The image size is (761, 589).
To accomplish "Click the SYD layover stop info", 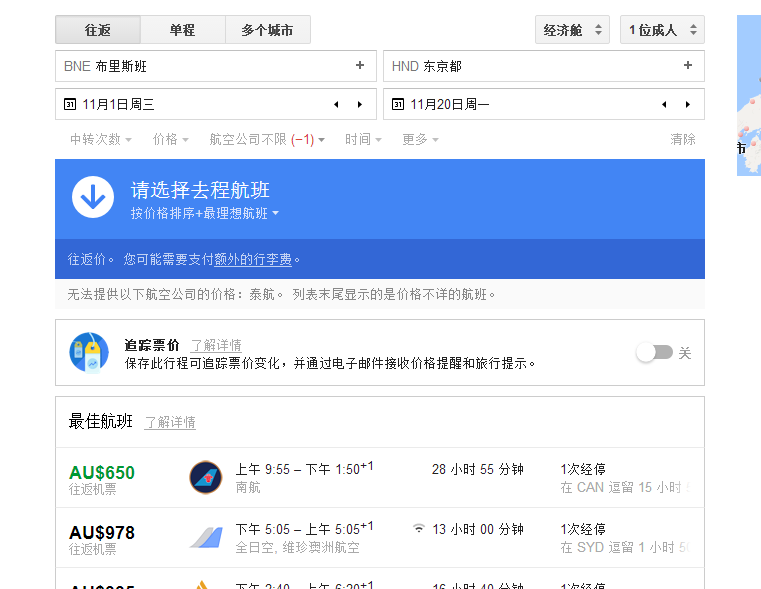I will (625, 547).
